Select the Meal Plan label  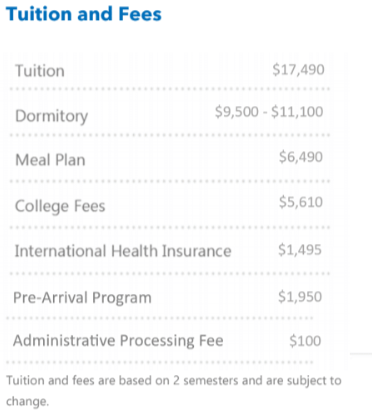pos(50,160)
